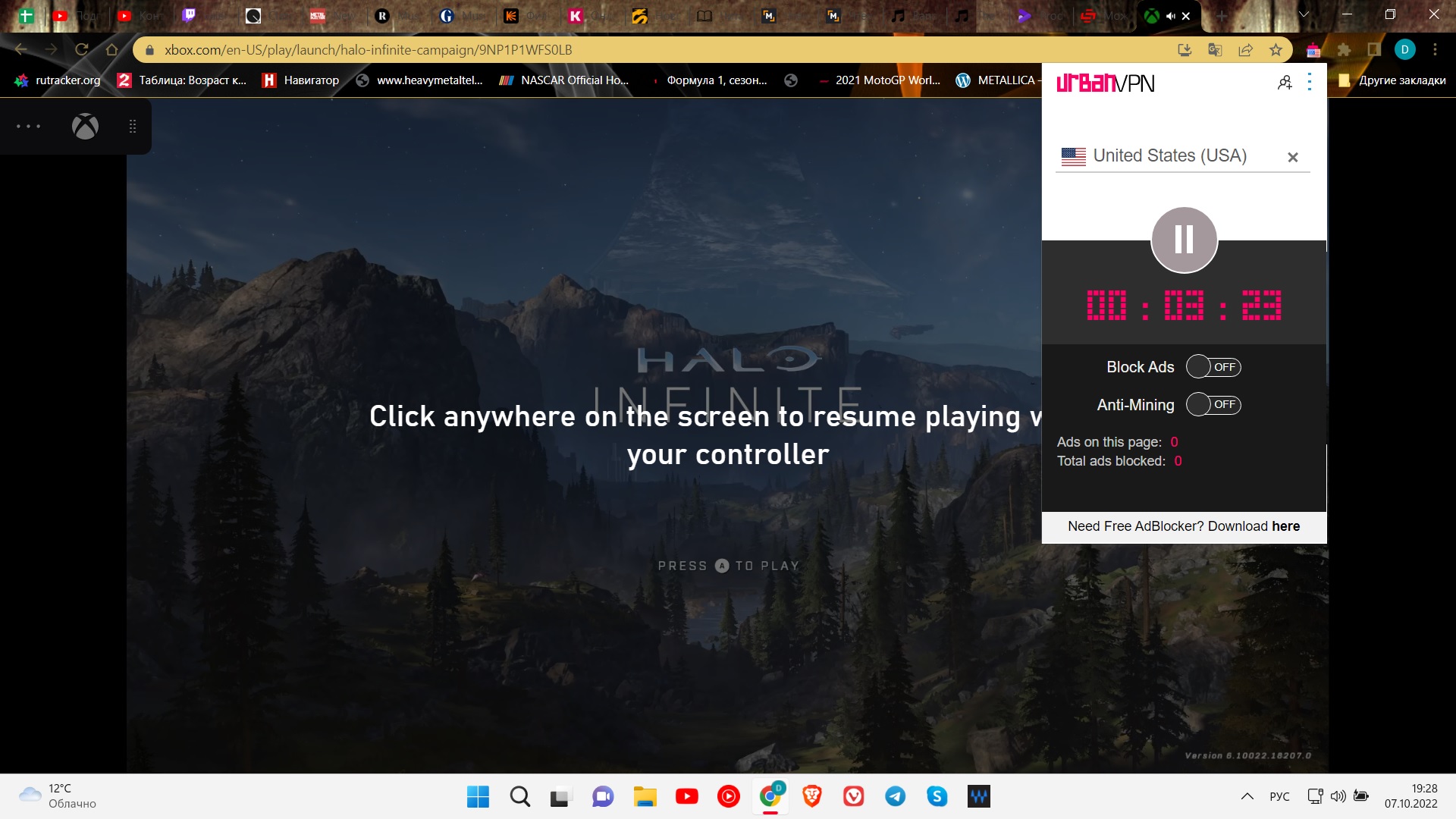
Task: Open the Другие закладки folder
Action: click(1392, 80)
